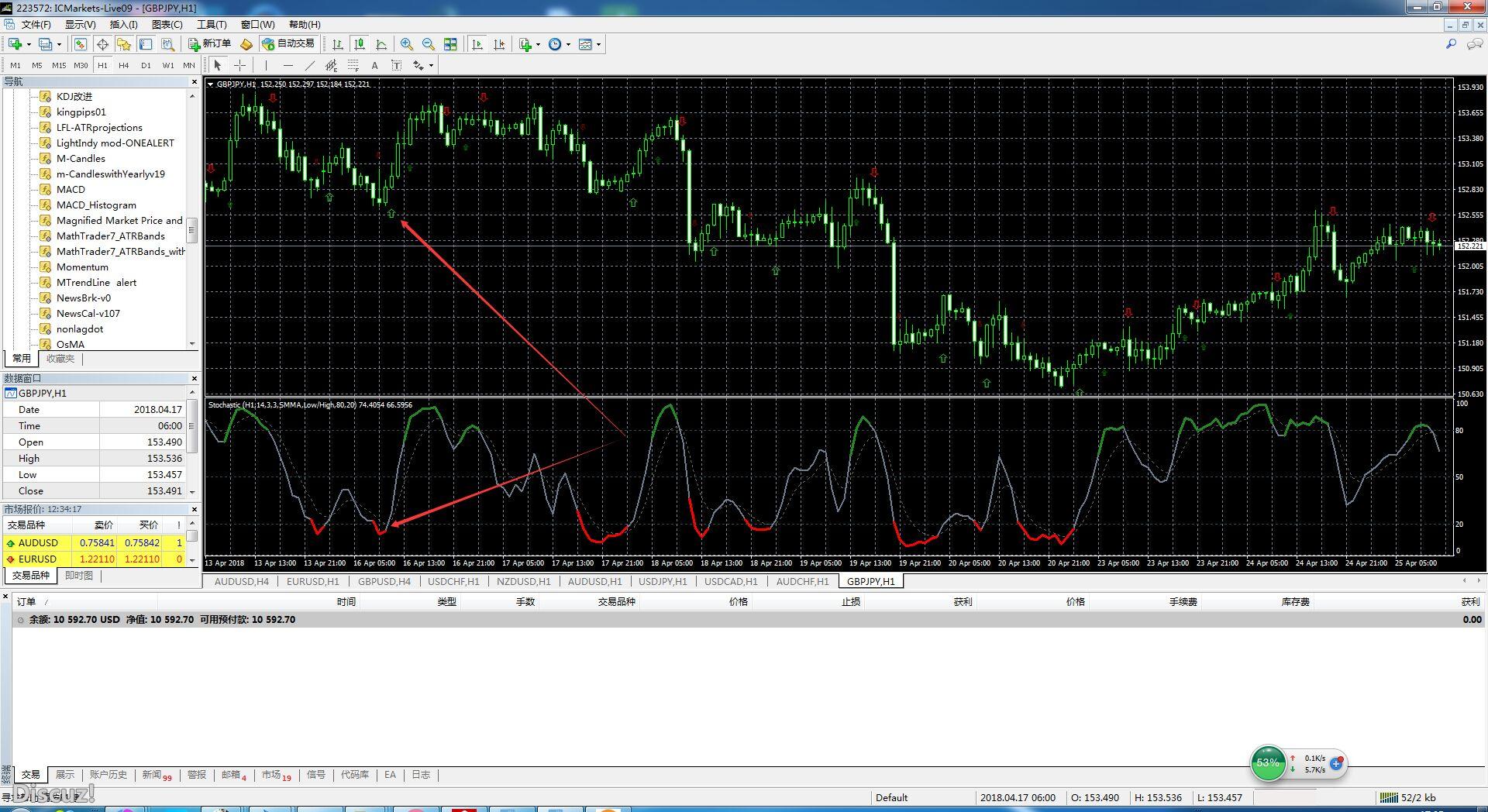Screen dimensions: 1488x812
Task: Select the text tool labeled A
Action: [x=375, y=65]
